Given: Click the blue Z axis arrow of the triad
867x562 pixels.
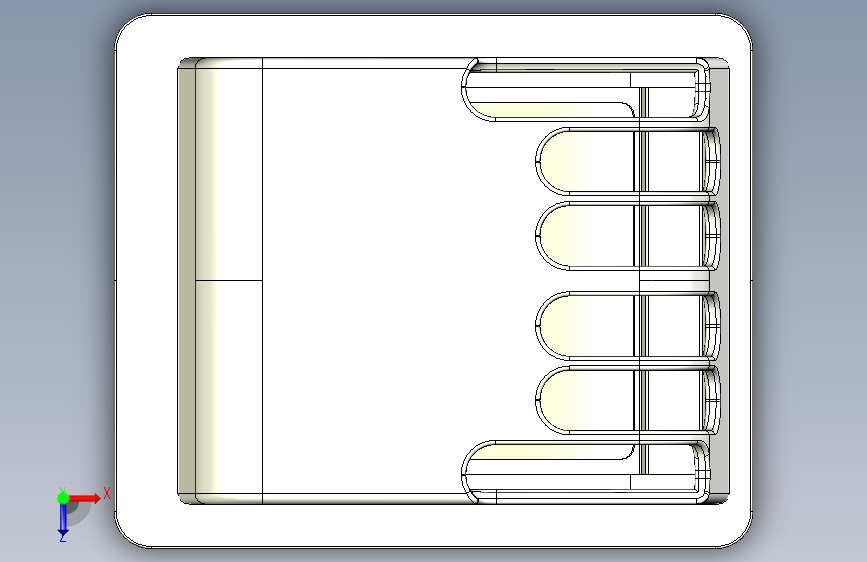Looking at the screenshot, I should (x=63, y=520).
